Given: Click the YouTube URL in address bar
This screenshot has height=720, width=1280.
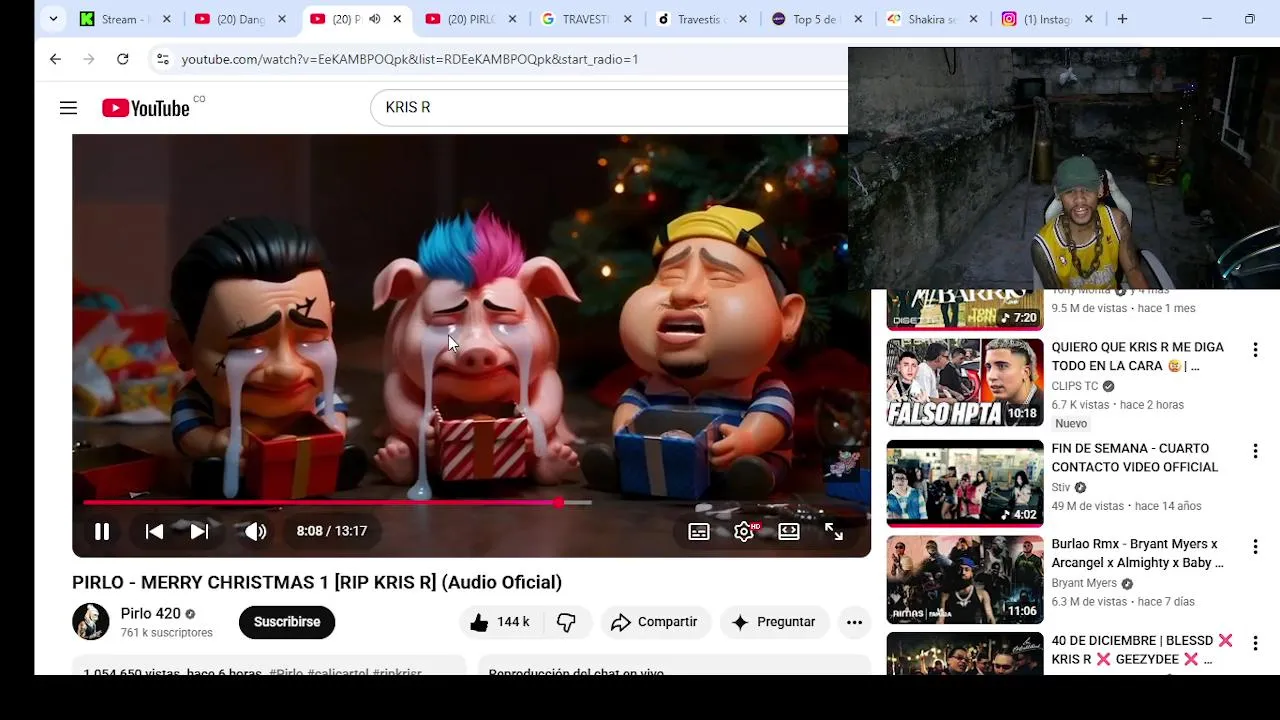Looking at the screenshot, I should (410, 59).
